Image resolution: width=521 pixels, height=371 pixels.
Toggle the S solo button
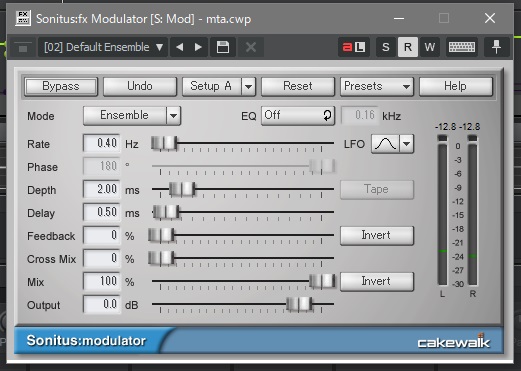coord(386,47)
